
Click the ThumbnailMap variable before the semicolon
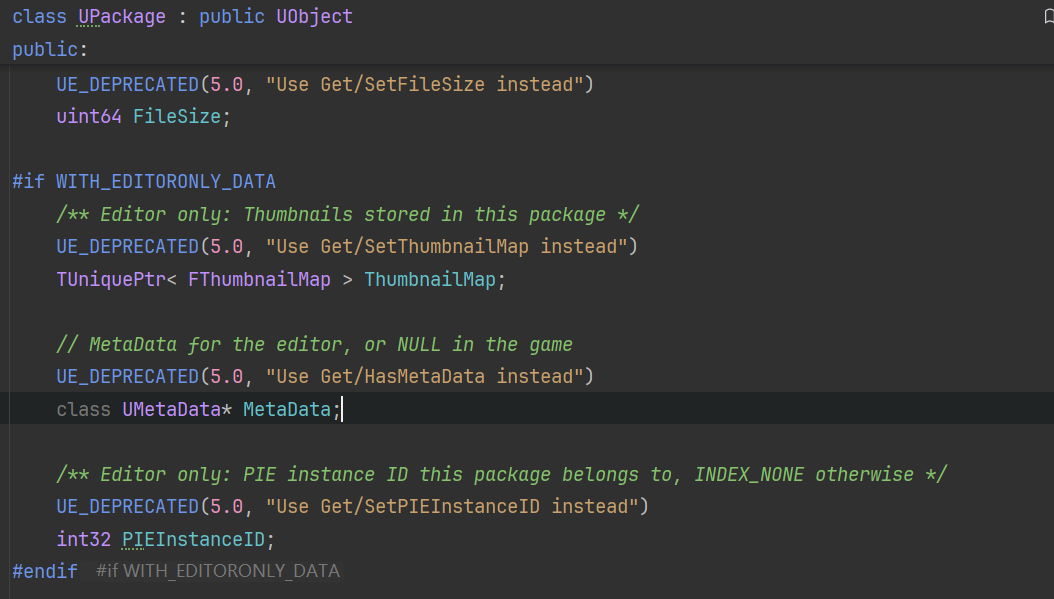tap(430, 279)
